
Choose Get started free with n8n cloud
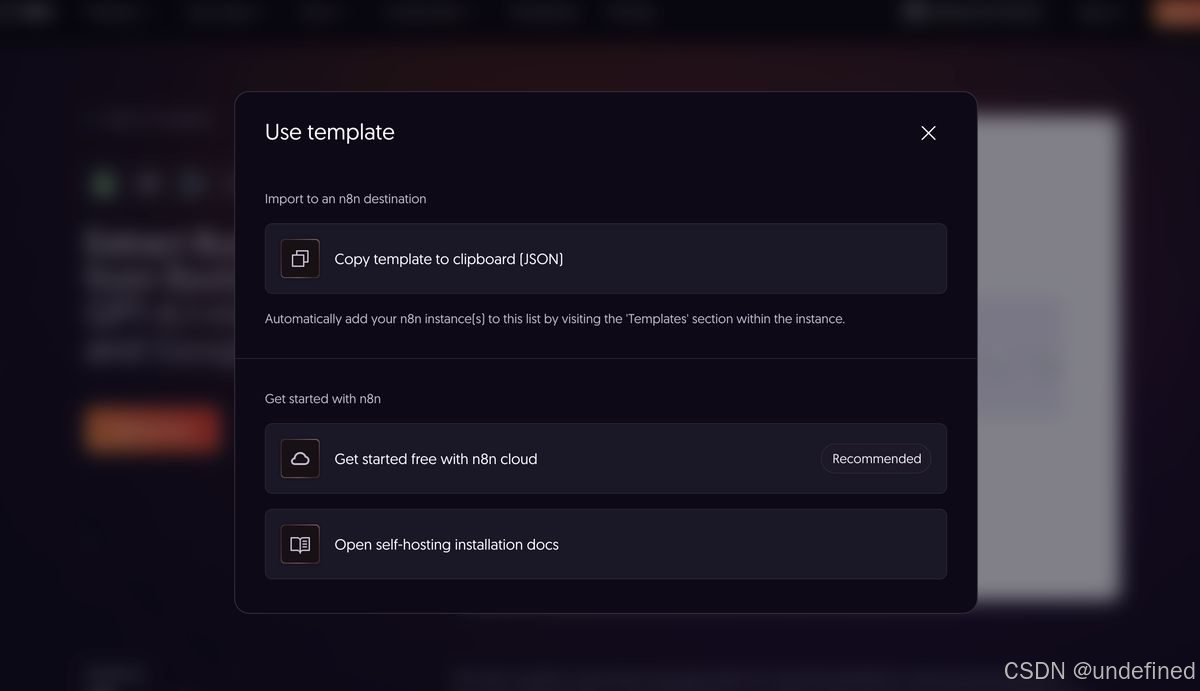[x=605, y=458]
